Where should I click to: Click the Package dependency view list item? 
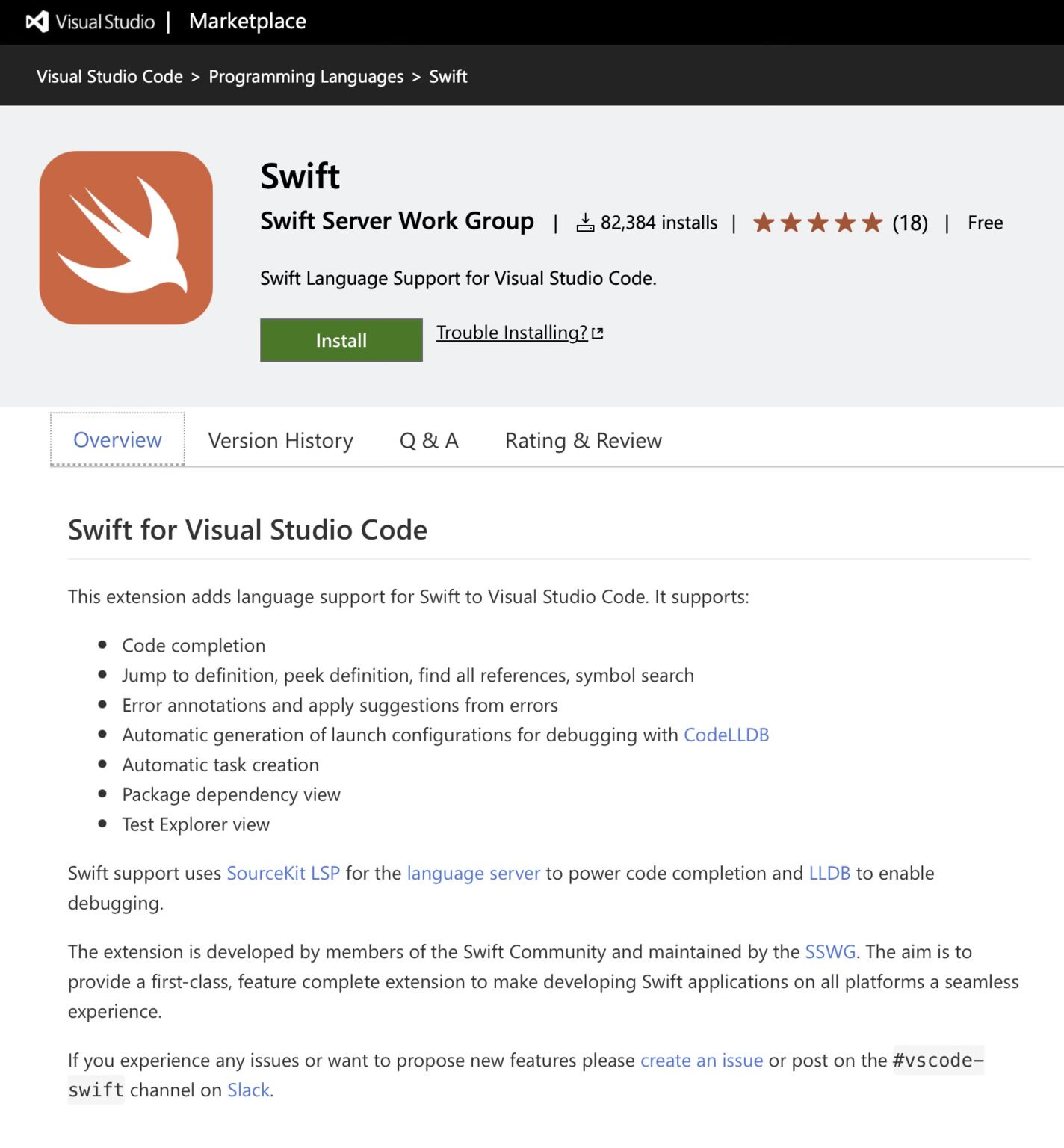231,794
